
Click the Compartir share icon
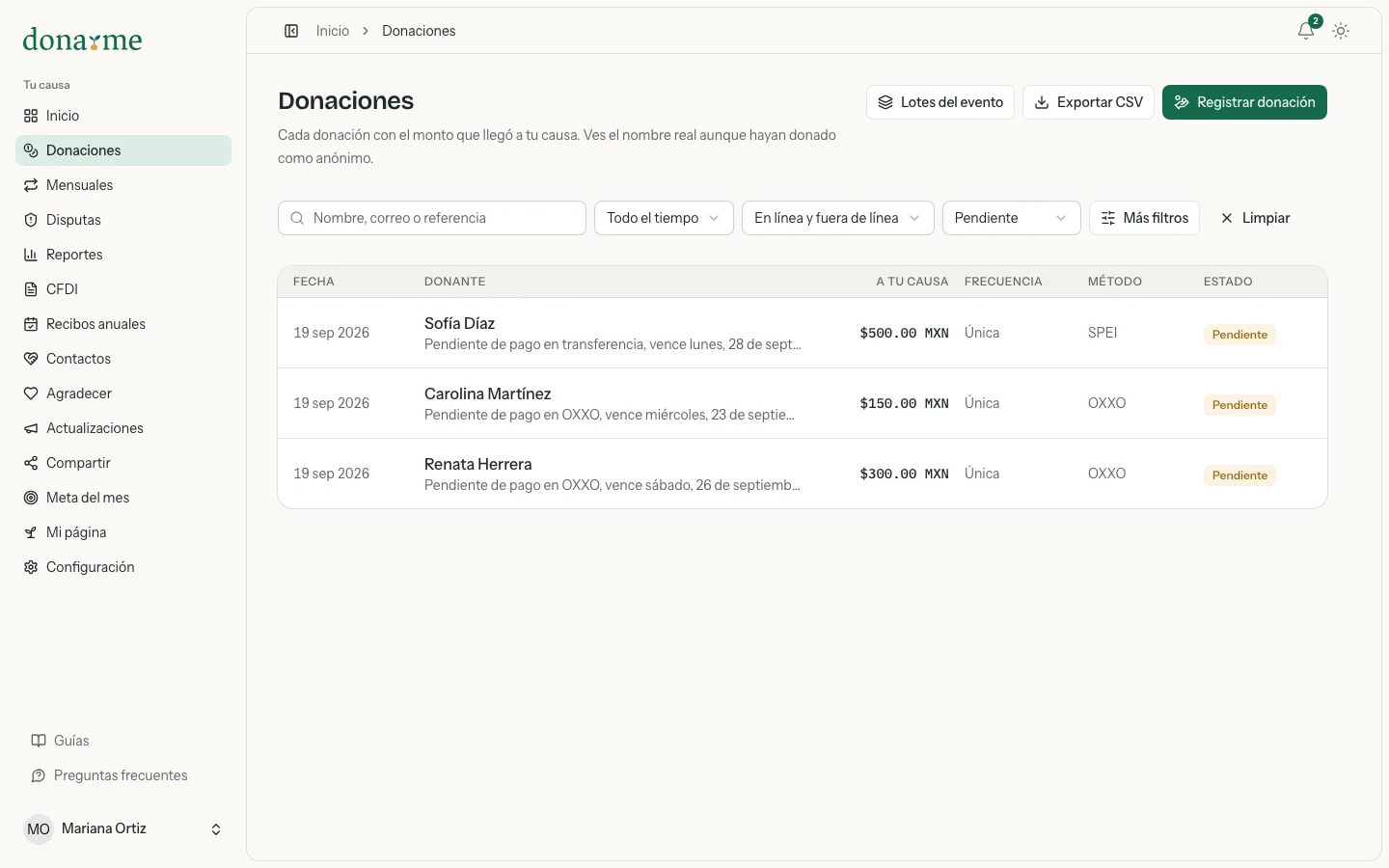(31, 463)
